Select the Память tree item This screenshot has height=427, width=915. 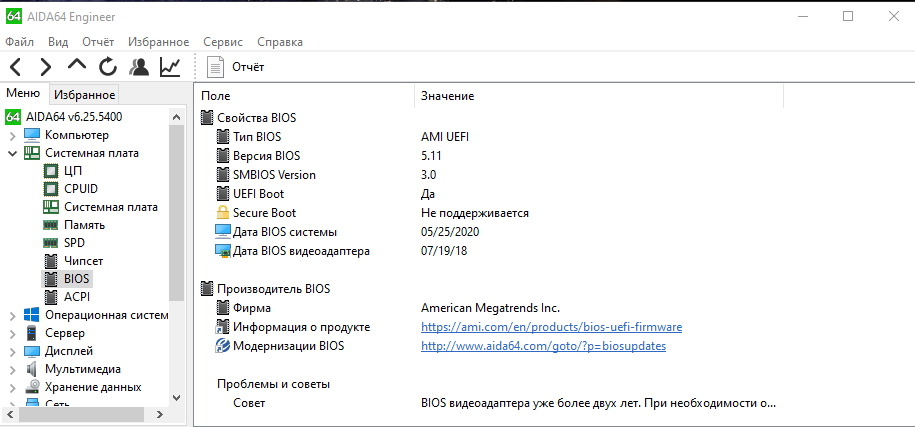[85, 225]
